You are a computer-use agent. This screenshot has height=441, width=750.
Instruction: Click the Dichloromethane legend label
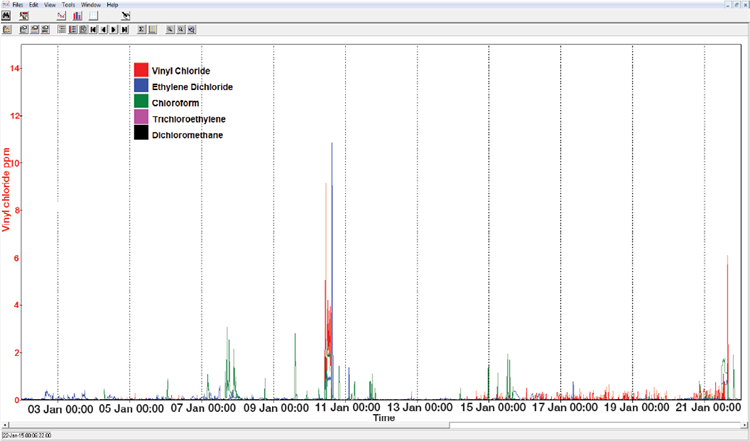(x=188, y=135)
